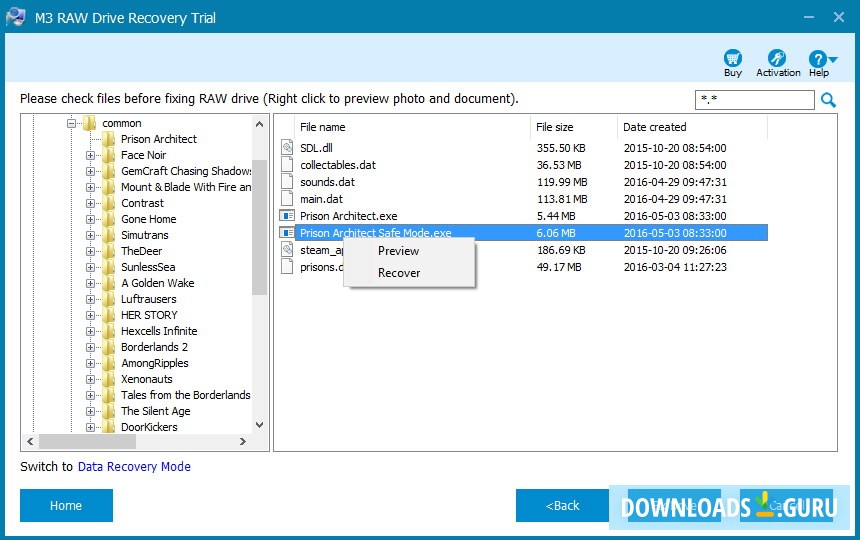Expand the Face Noir tree node
Viewport: 860px width, 540px height.
tap(90, 155)
